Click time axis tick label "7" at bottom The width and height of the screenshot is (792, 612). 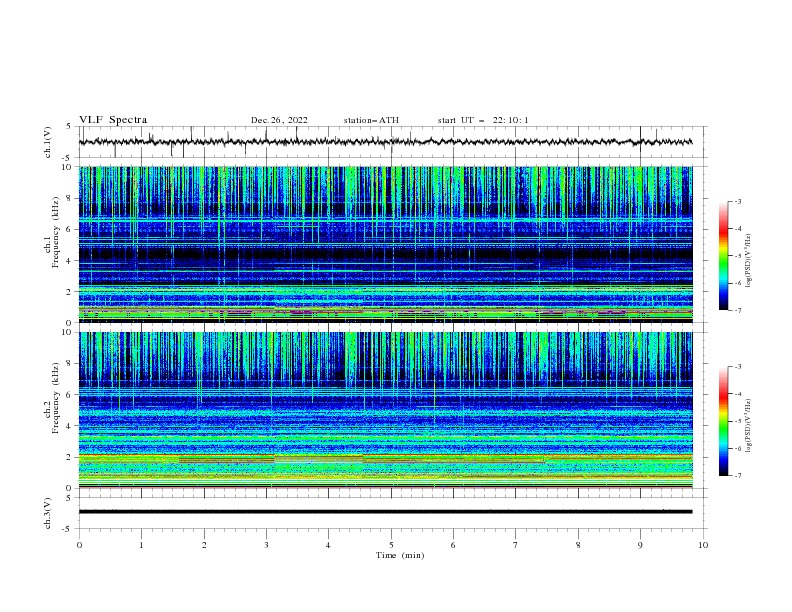pyautogui.click(x=516, y=545)
